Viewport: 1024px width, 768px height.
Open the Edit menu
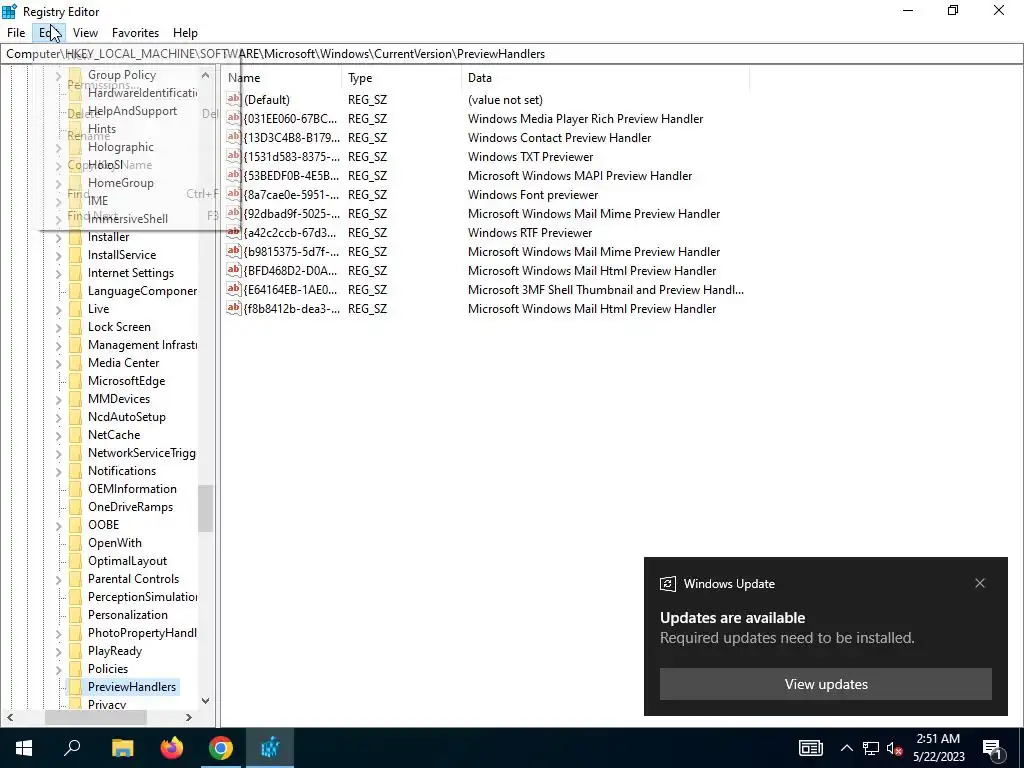tap(48, 33)
